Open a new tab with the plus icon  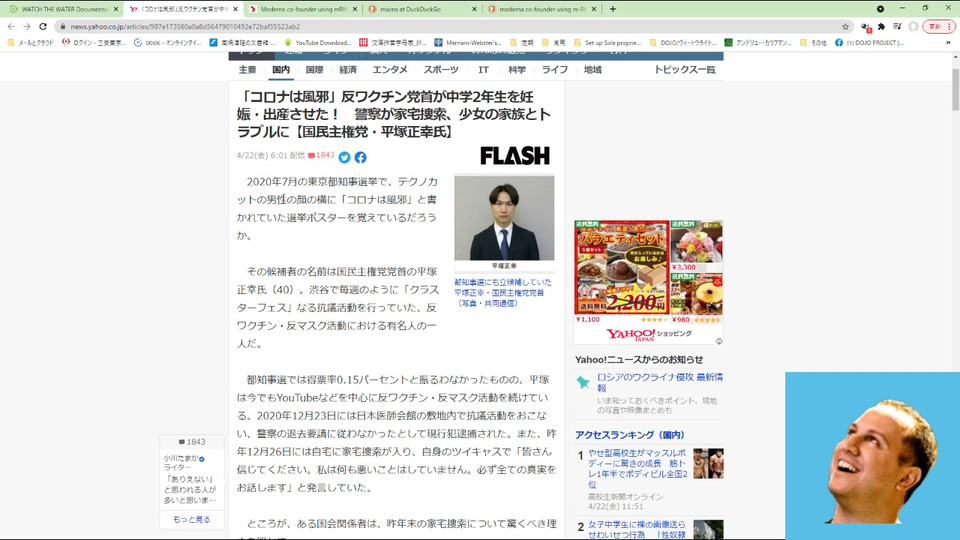point(613,9)
